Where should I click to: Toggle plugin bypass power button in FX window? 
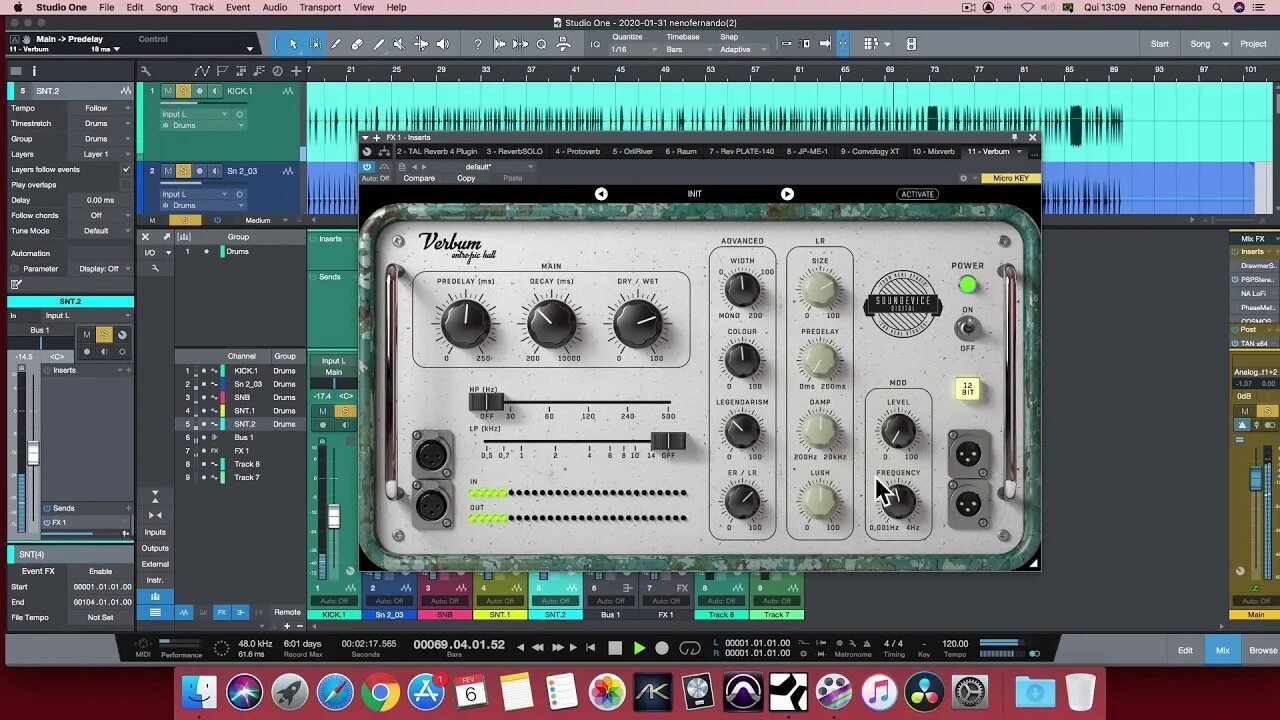(x=366, y=167)
